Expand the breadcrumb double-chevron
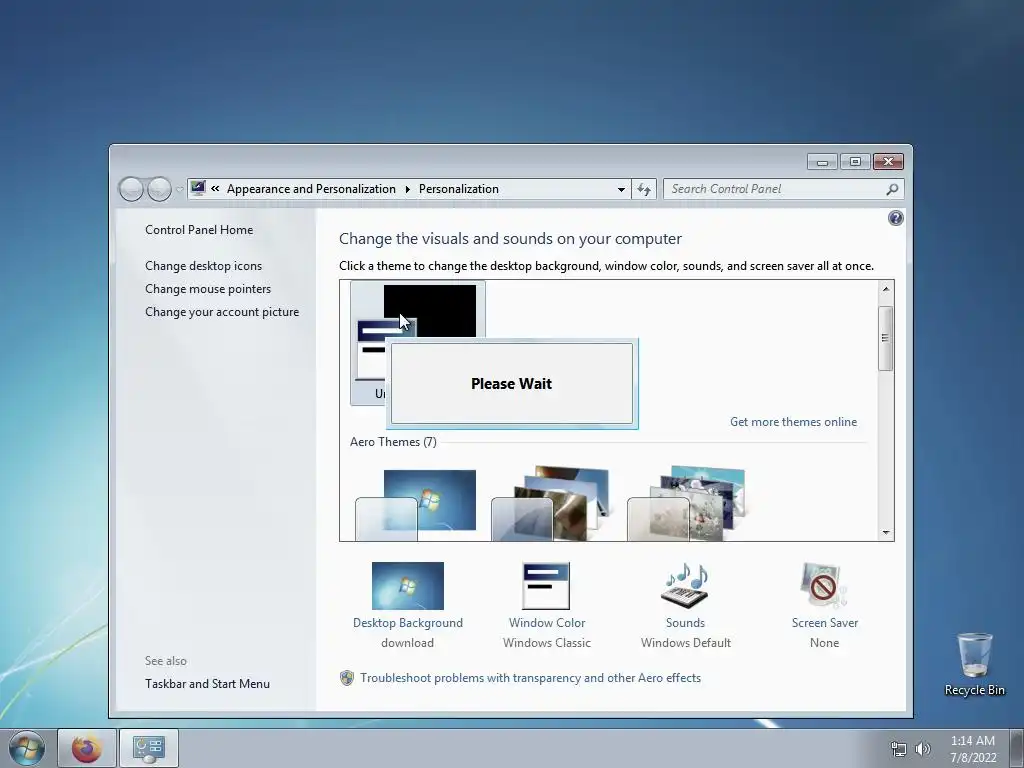The image size is (1024, 768). pos(215,189)
